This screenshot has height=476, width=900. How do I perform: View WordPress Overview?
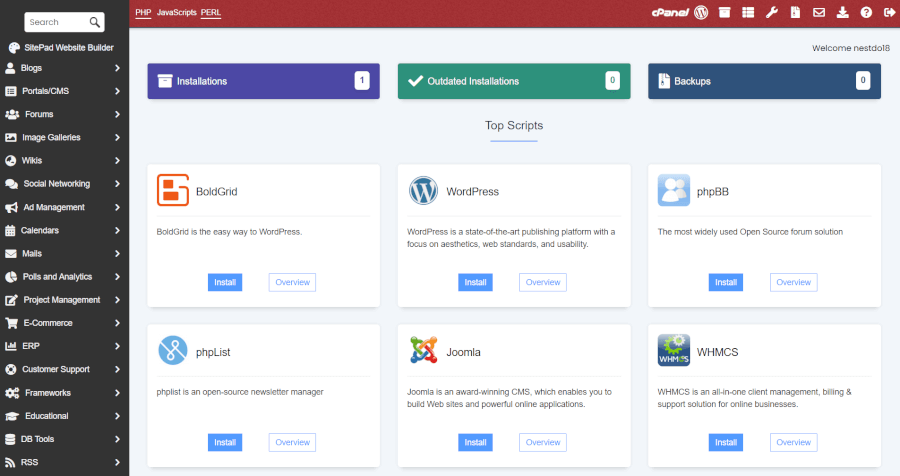tap(542, 282)
